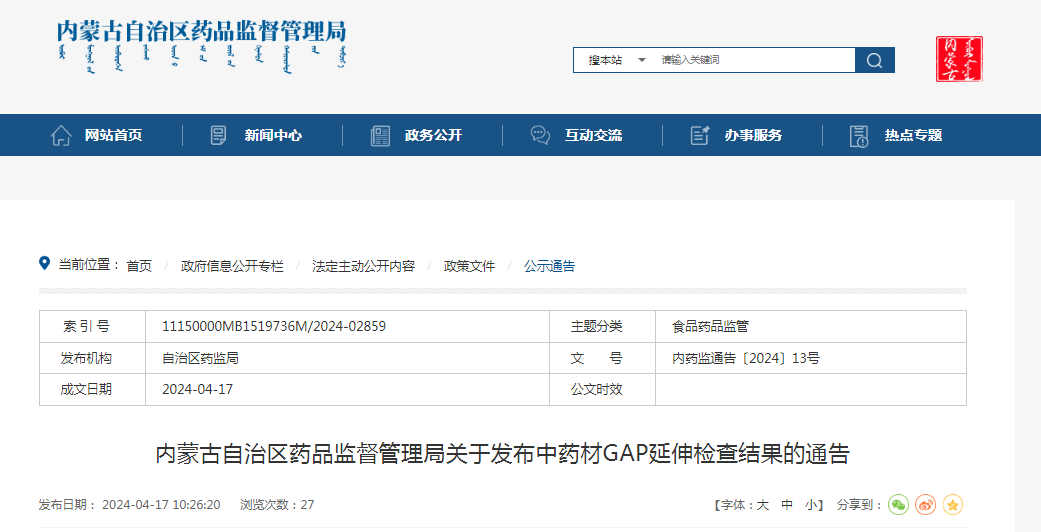Viewport: 1041px width, 532px height.
Task: Set font size to 小
Action: 810,505
